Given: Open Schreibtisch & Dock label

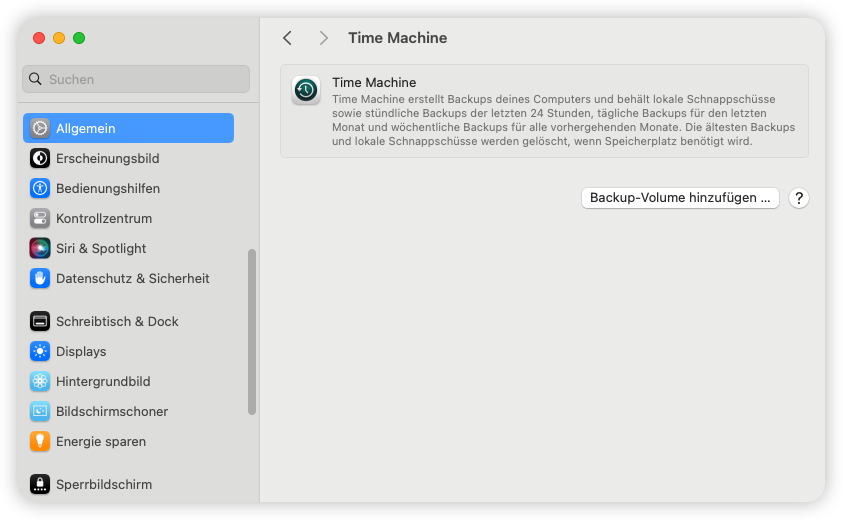Looking at the screenshot, I should point(117,322).
